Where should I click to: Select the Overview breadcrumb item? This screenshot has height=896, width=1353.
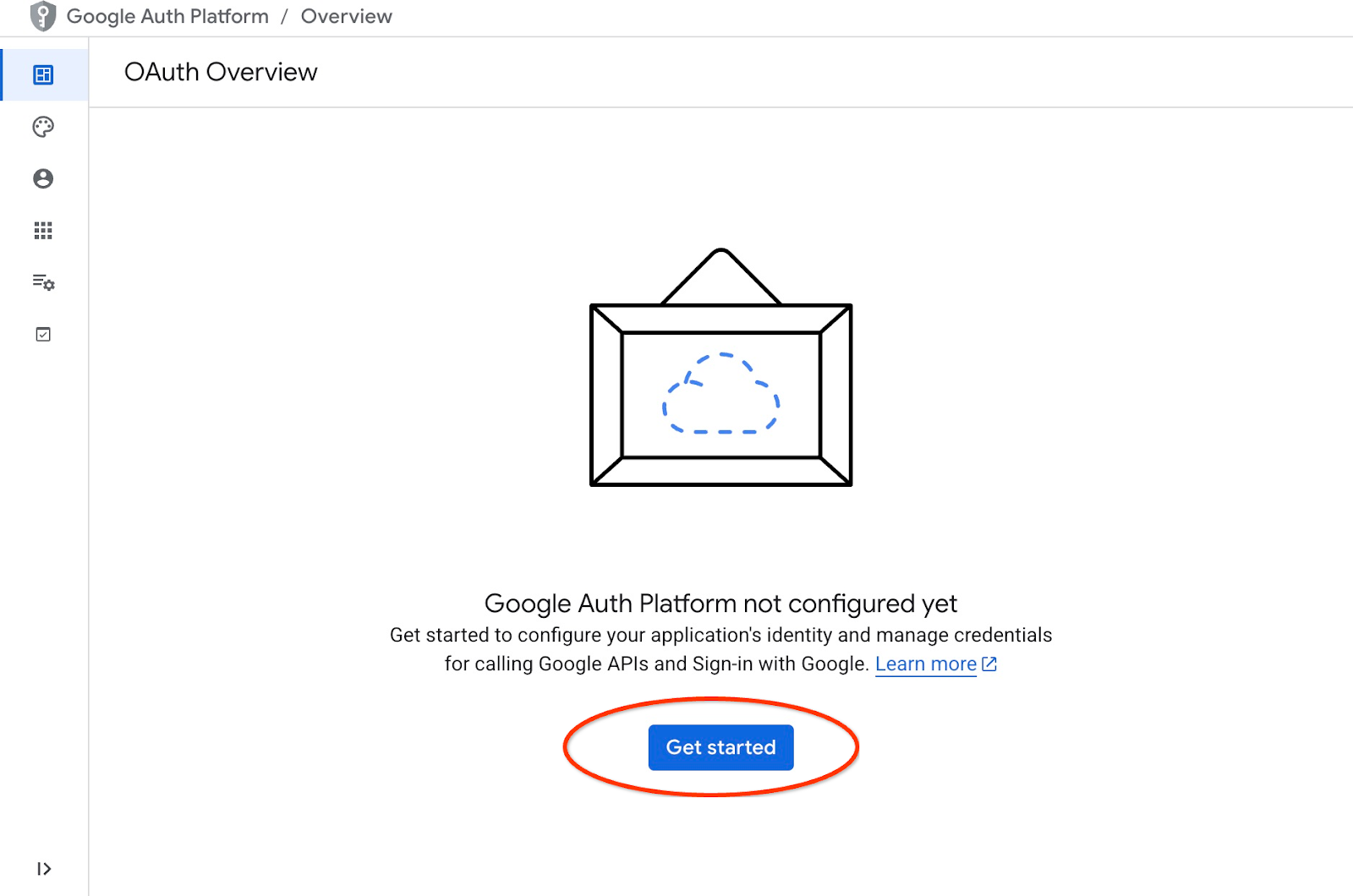[347, 16]
